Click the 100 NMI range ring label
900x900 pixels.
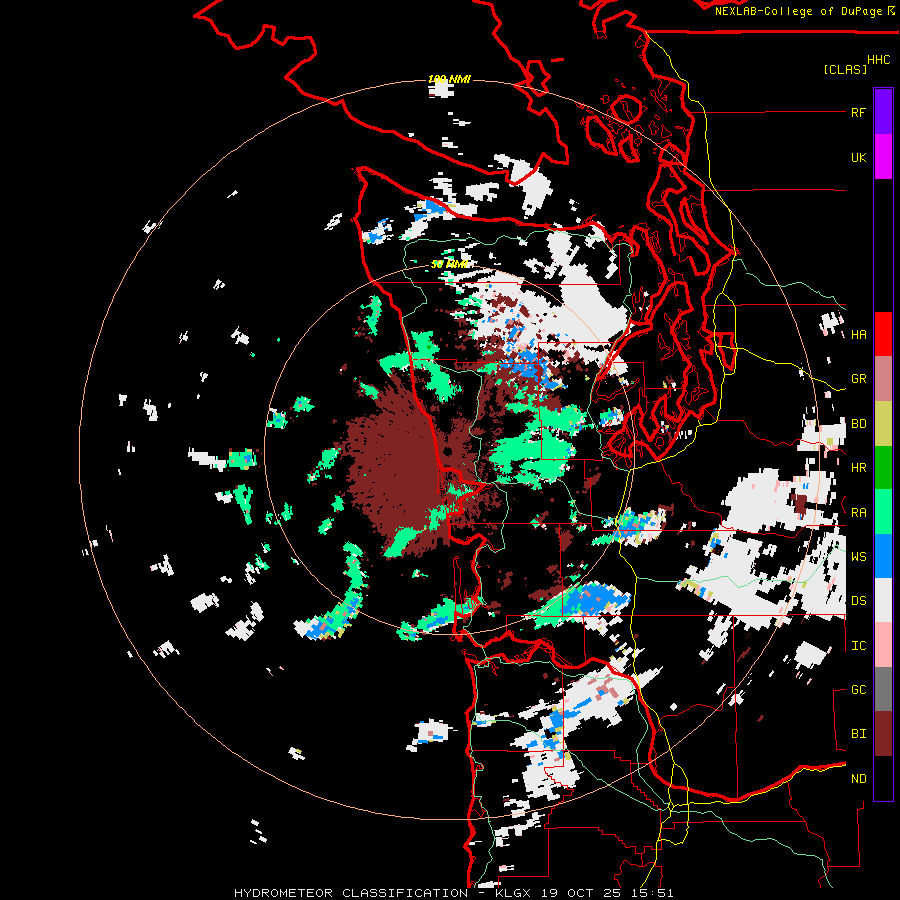point(449,79)
